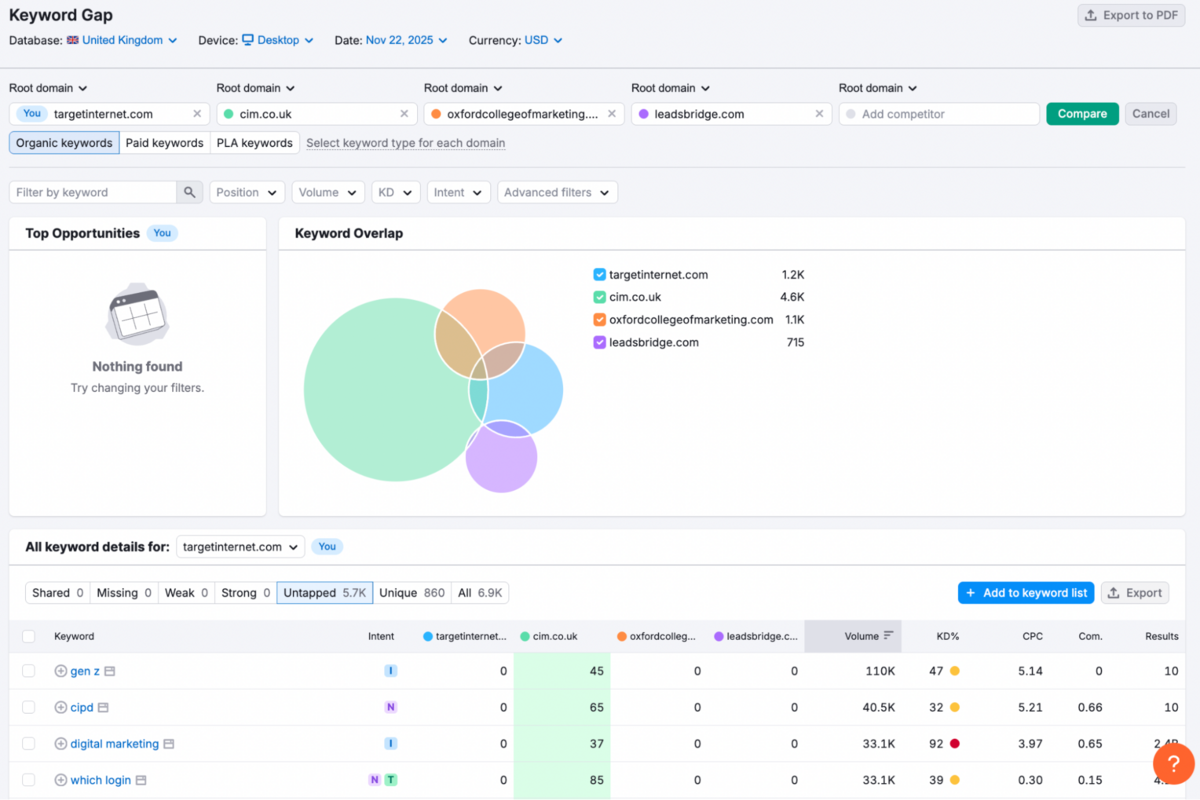Click Add to keyword list button

[1026, 593]
